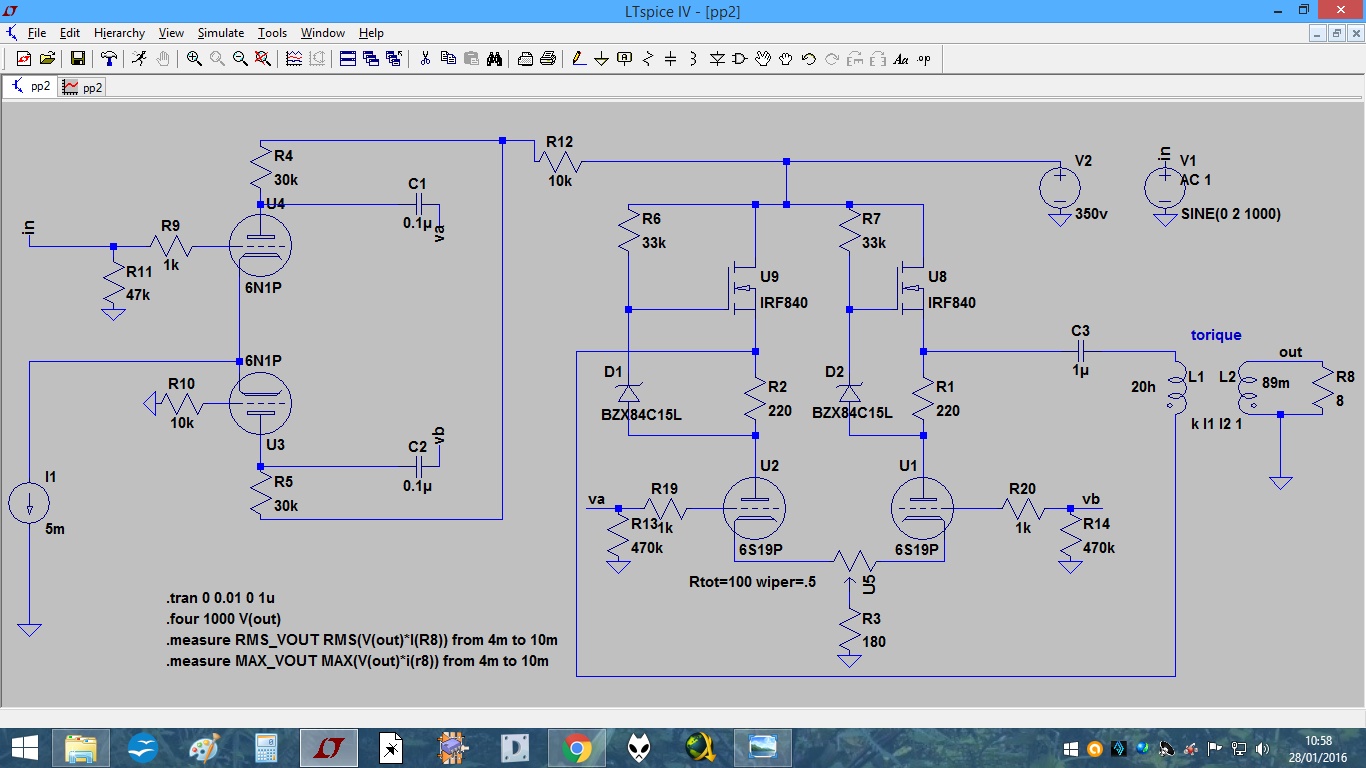Open the View menu

[171, 33]
